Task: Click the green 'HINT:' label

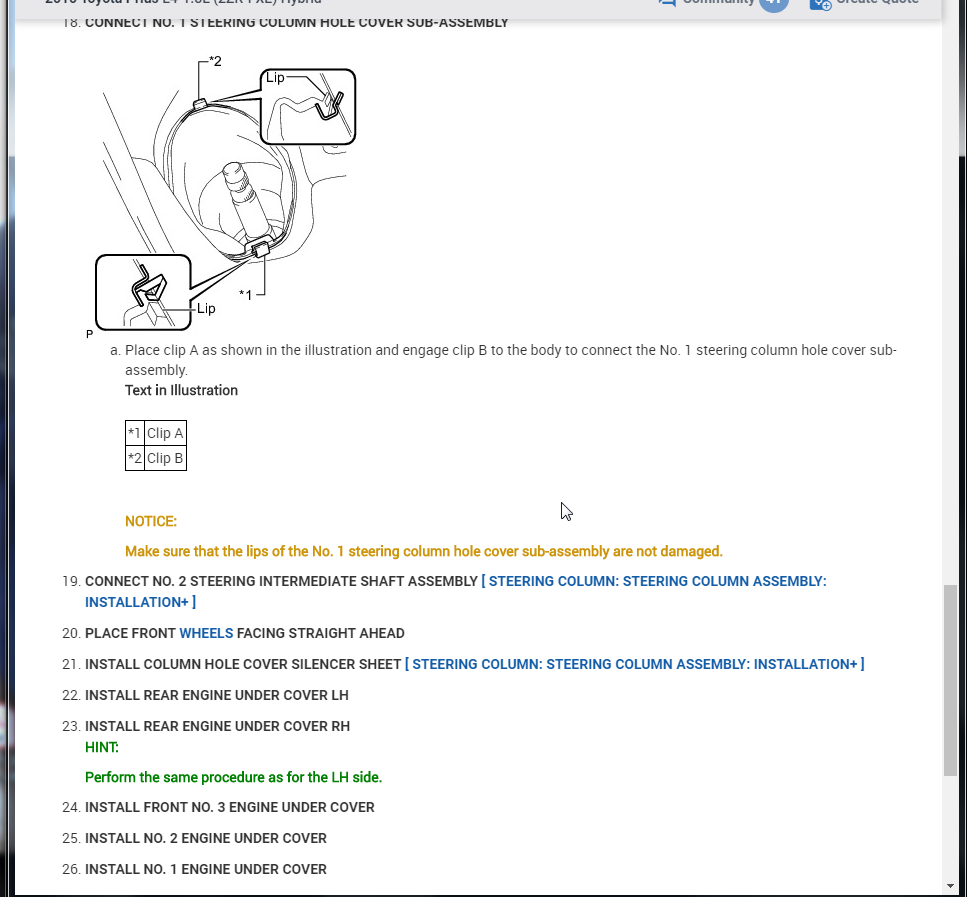Action: (102, 747)
